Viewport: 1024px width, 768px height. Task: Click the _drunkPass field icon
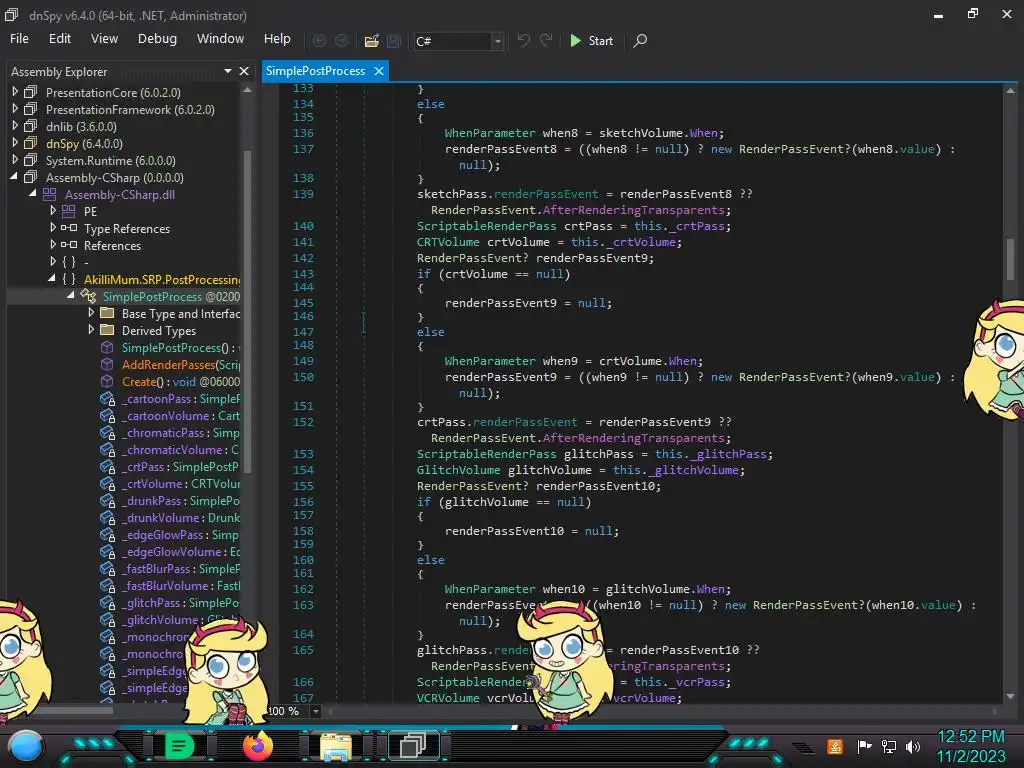coord(107,500)
